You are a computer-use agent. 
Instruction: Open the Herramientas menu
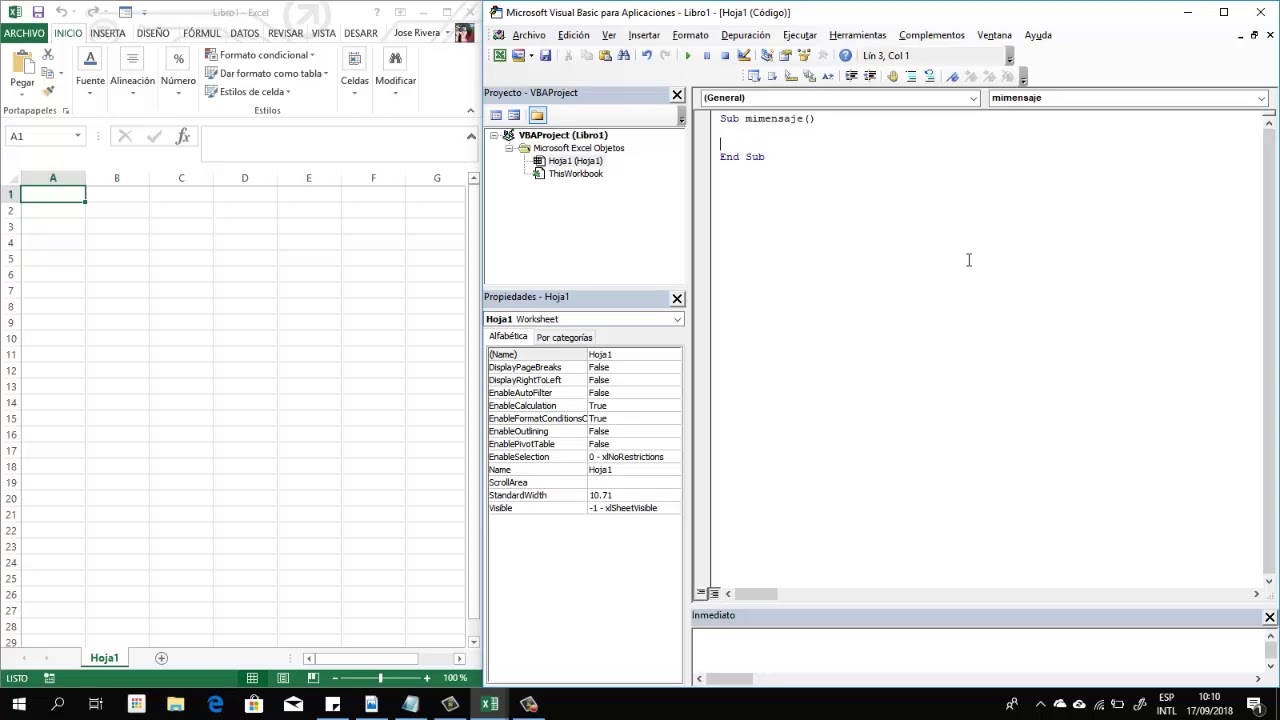pos(857,35)
